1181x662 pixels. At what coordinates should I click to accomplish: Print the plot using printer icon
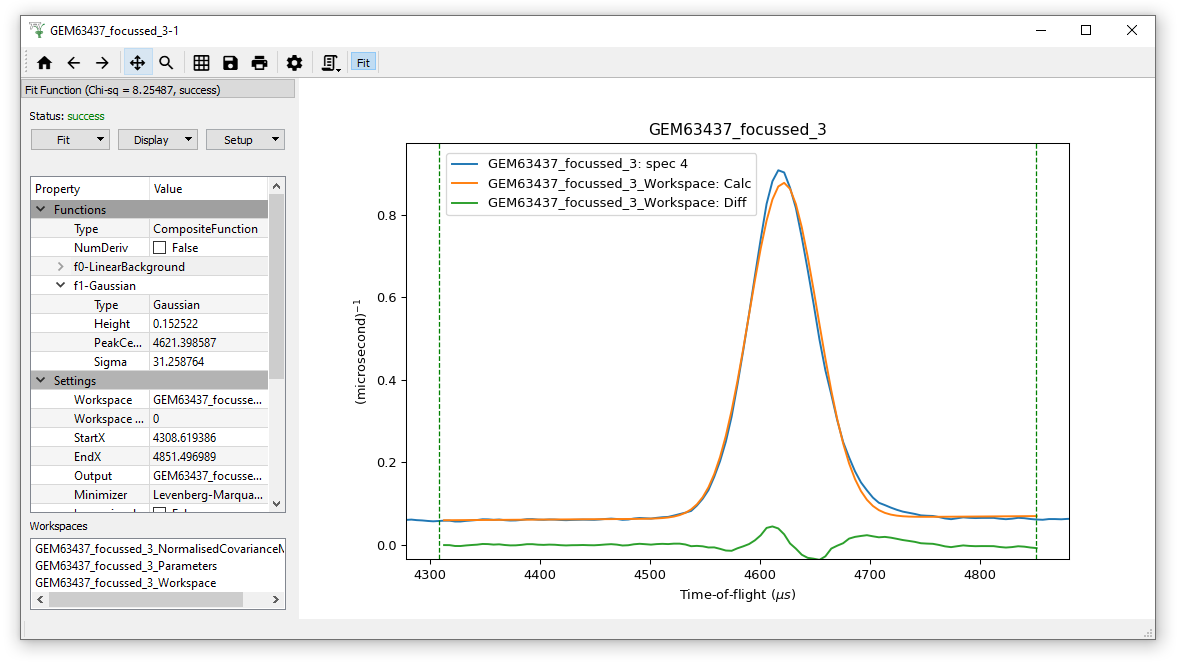tap(259, 63)
